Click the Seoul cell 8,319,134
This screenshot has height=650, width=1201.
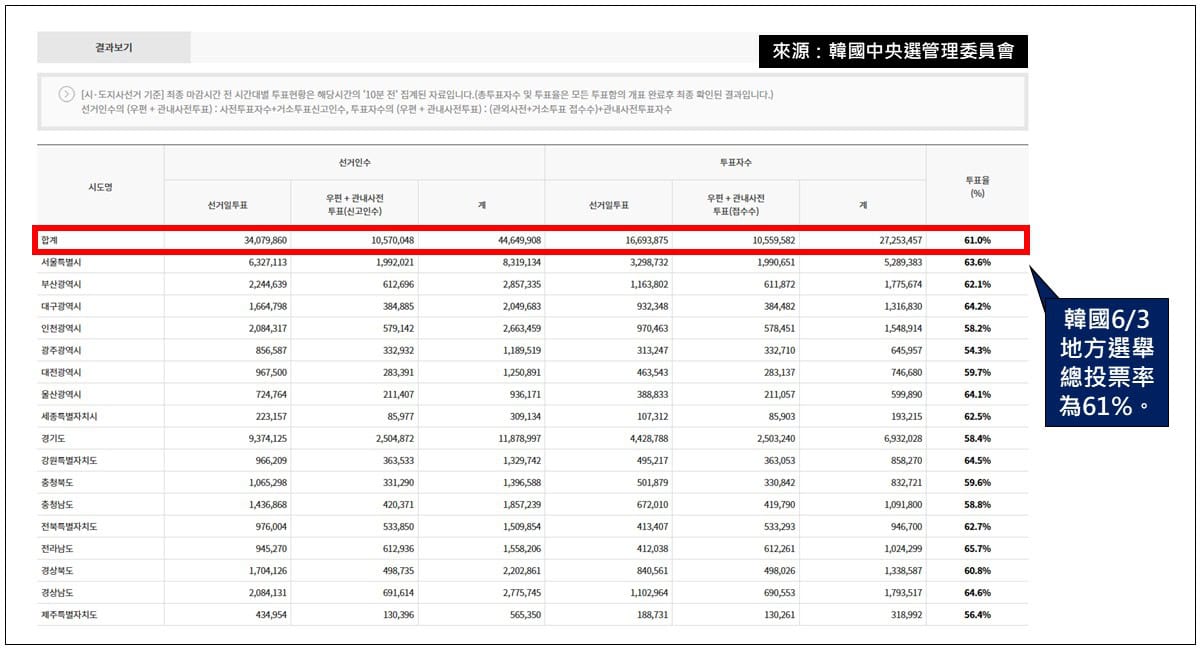coord(521,263)
